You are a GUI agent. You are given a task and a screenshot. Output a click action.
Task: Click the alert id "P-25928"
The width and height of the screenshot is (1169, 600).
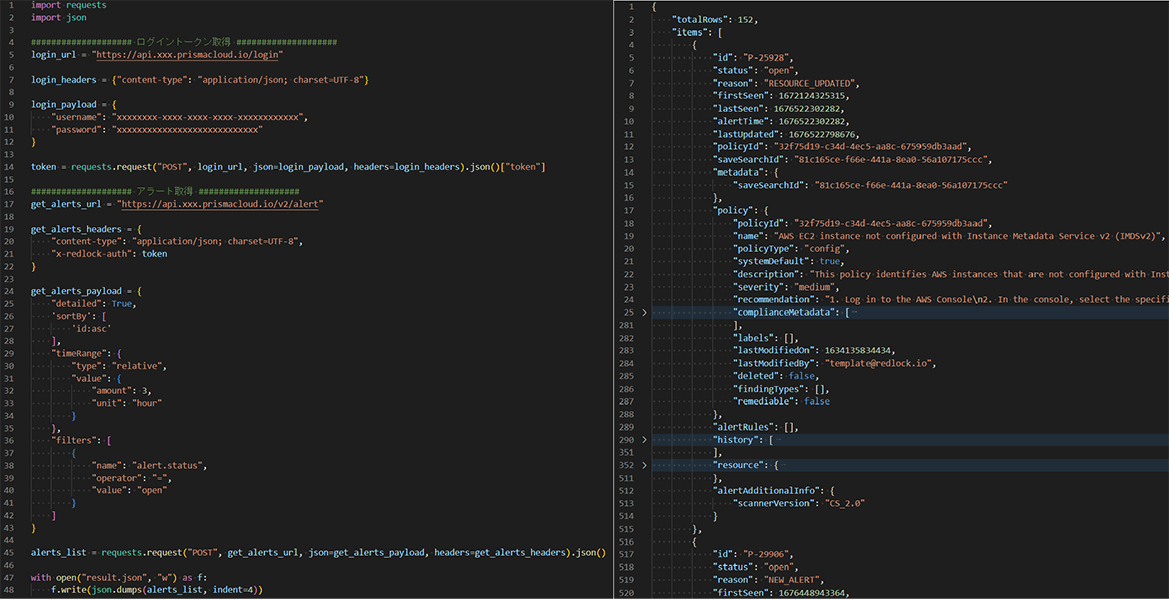[767, 57]
